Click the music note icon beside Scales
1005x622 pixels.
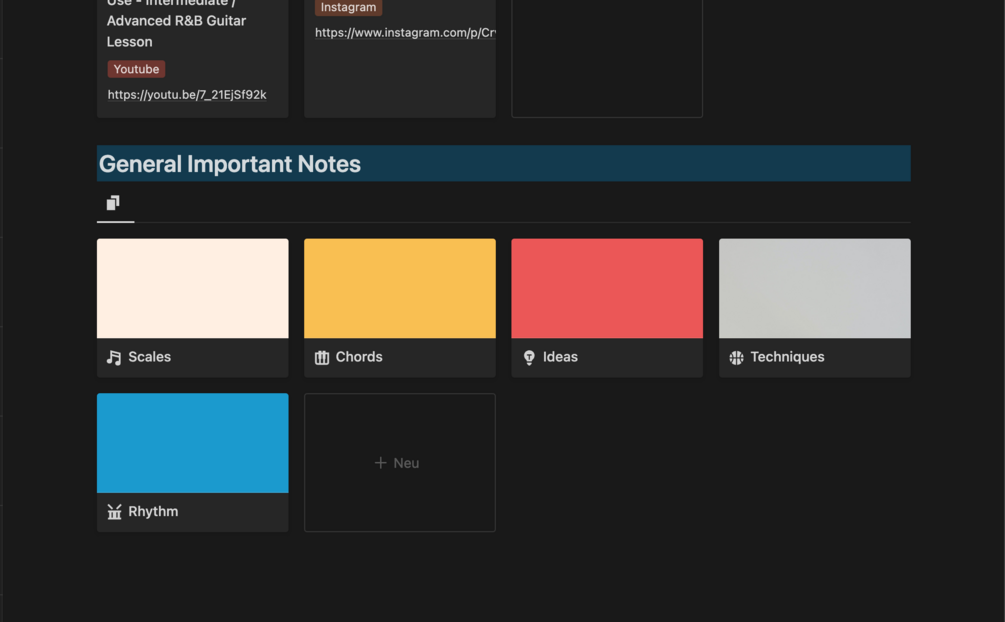(x=114, y=357)
